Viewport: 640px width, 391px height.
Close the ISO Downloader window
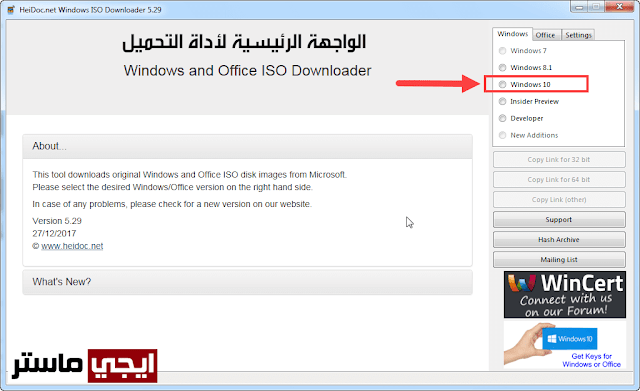(619, 7)
